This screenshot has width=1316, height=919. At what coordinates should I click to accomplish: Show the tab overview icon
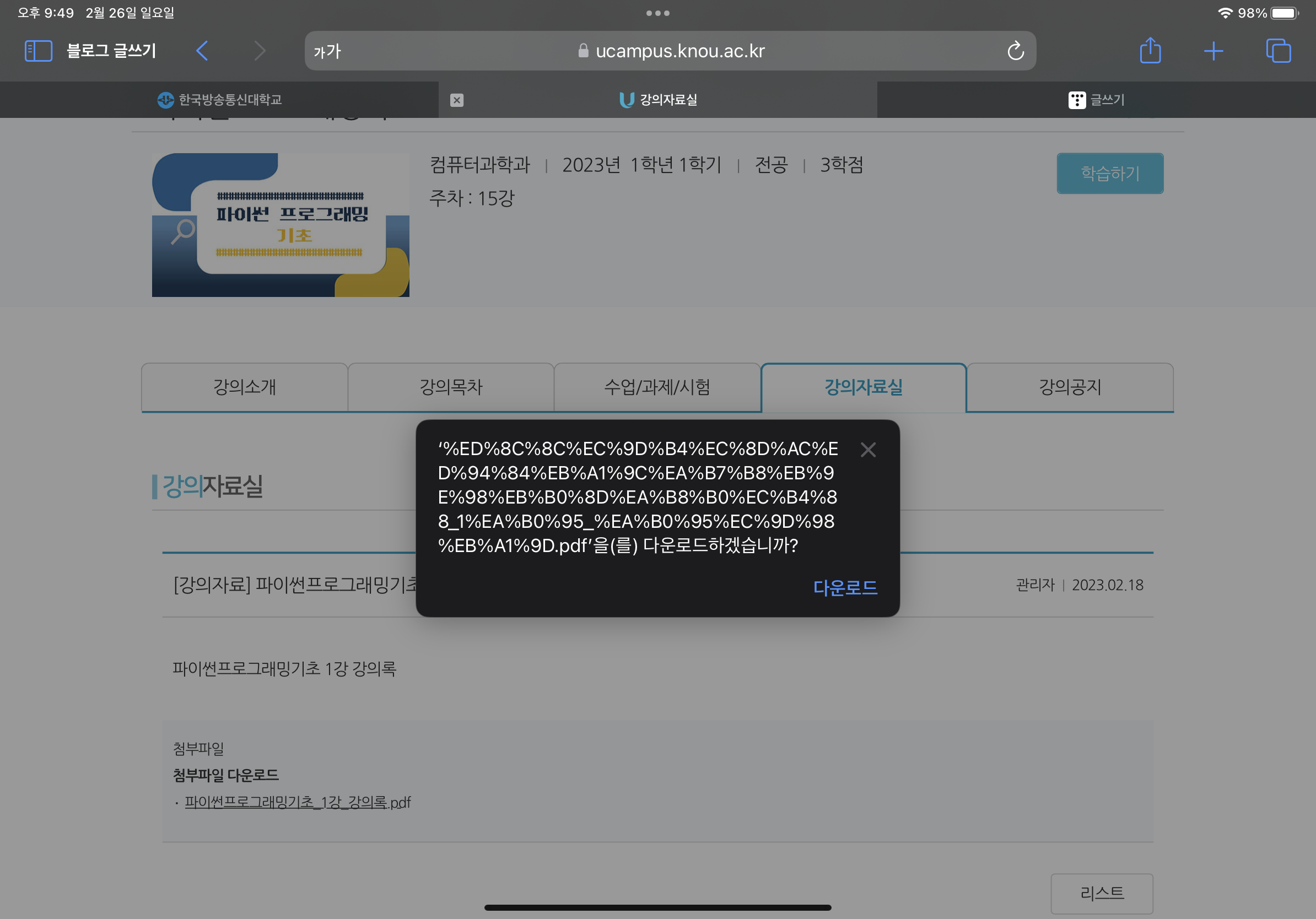[x=1278, y=51]
